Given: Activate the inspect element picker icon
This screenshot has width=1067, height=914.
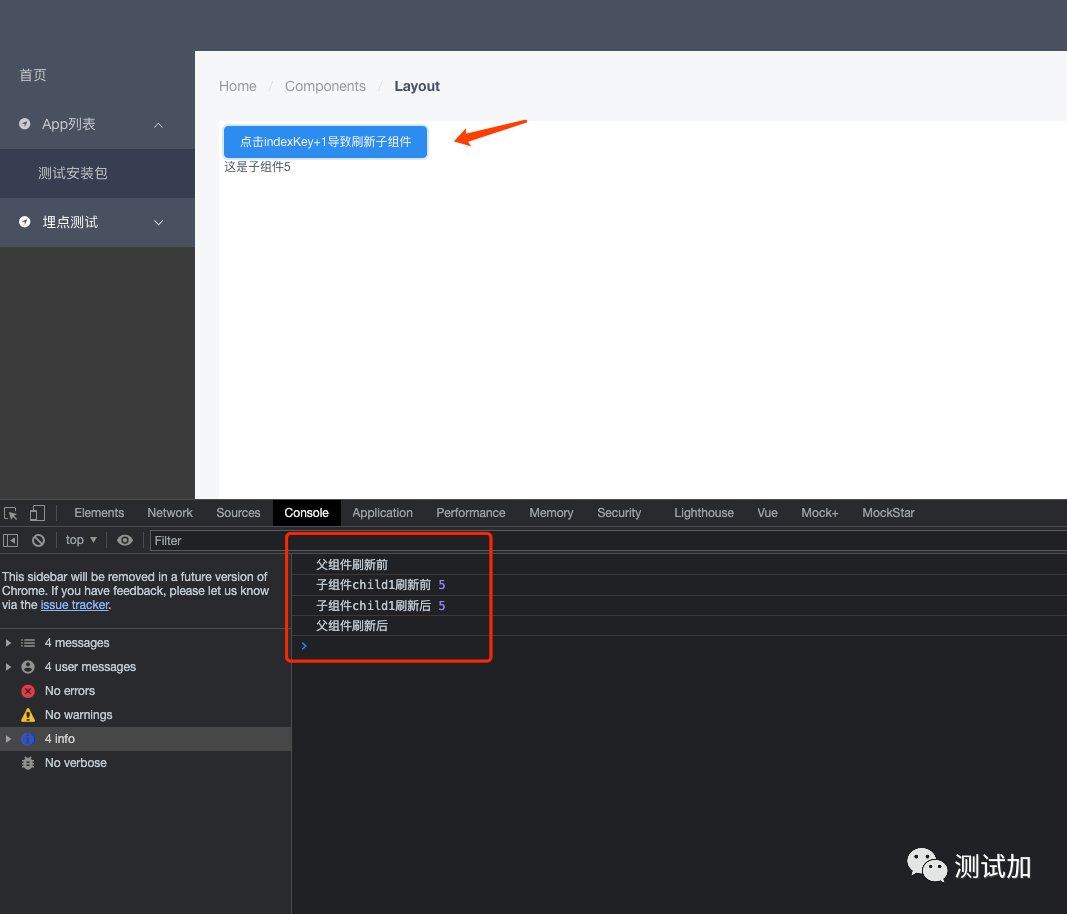Looking at the screenshot, I should [x=11, y=513].
